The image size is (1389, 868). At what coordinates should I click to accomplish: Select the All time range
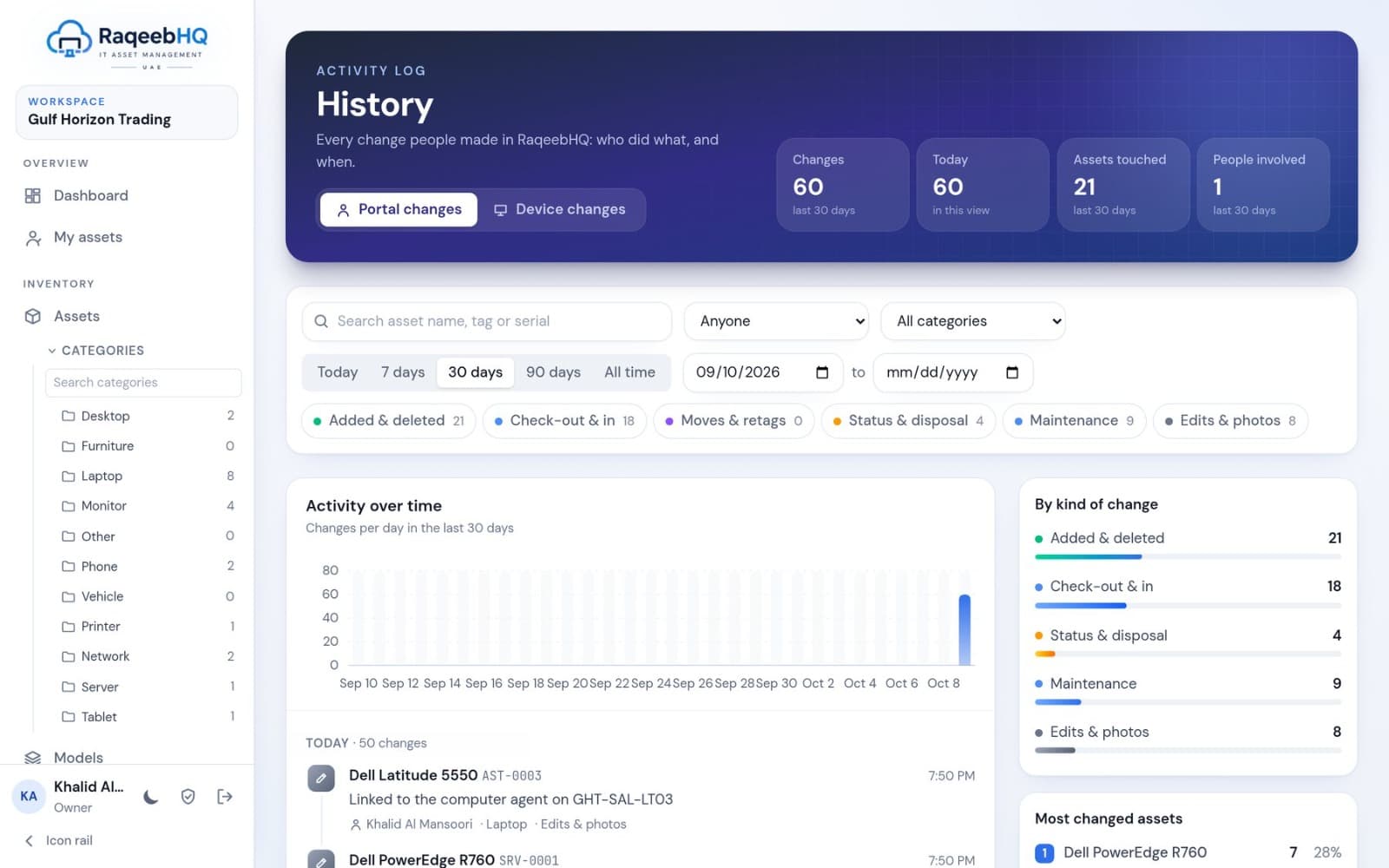(629, 372)
